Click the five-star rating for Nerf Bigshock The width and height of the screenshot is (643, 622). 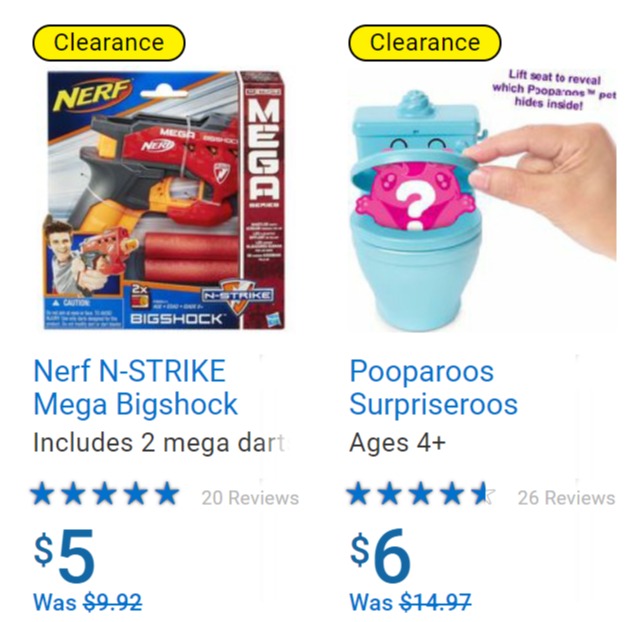[x=105, y=494]
